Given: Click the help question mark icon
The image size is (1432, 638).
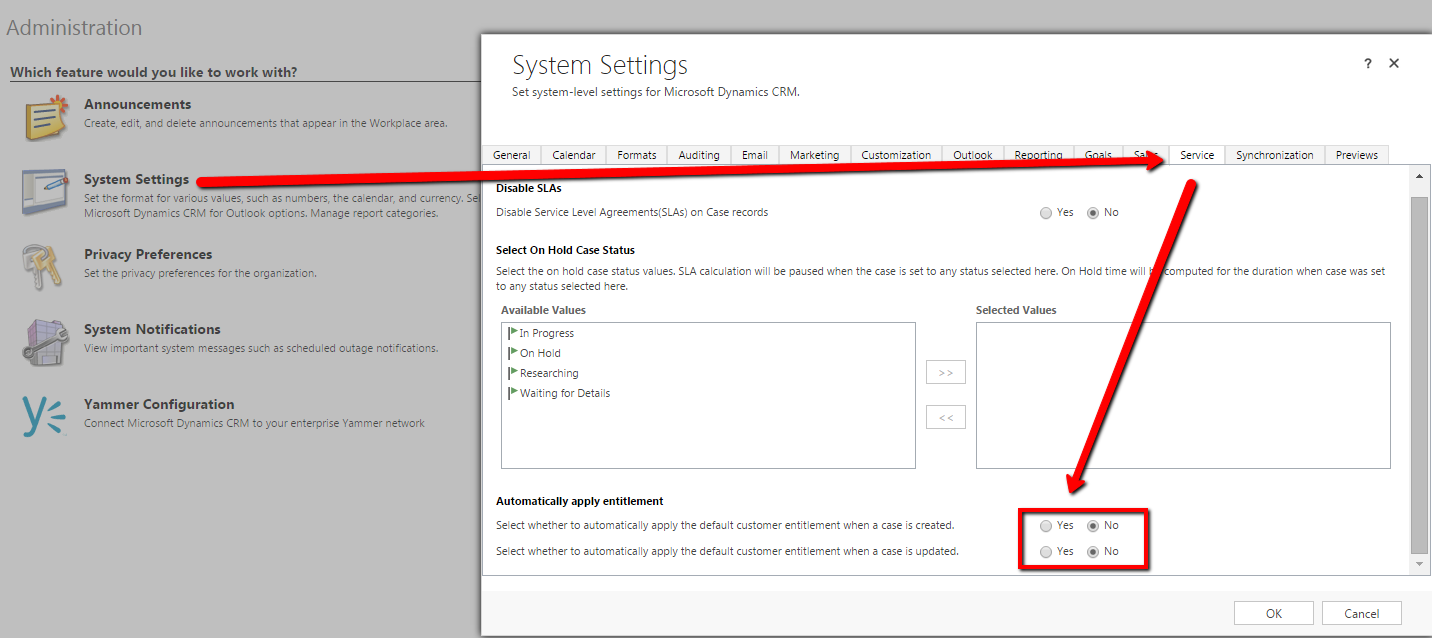Looking at the screenshot, I should [1368, 63].
